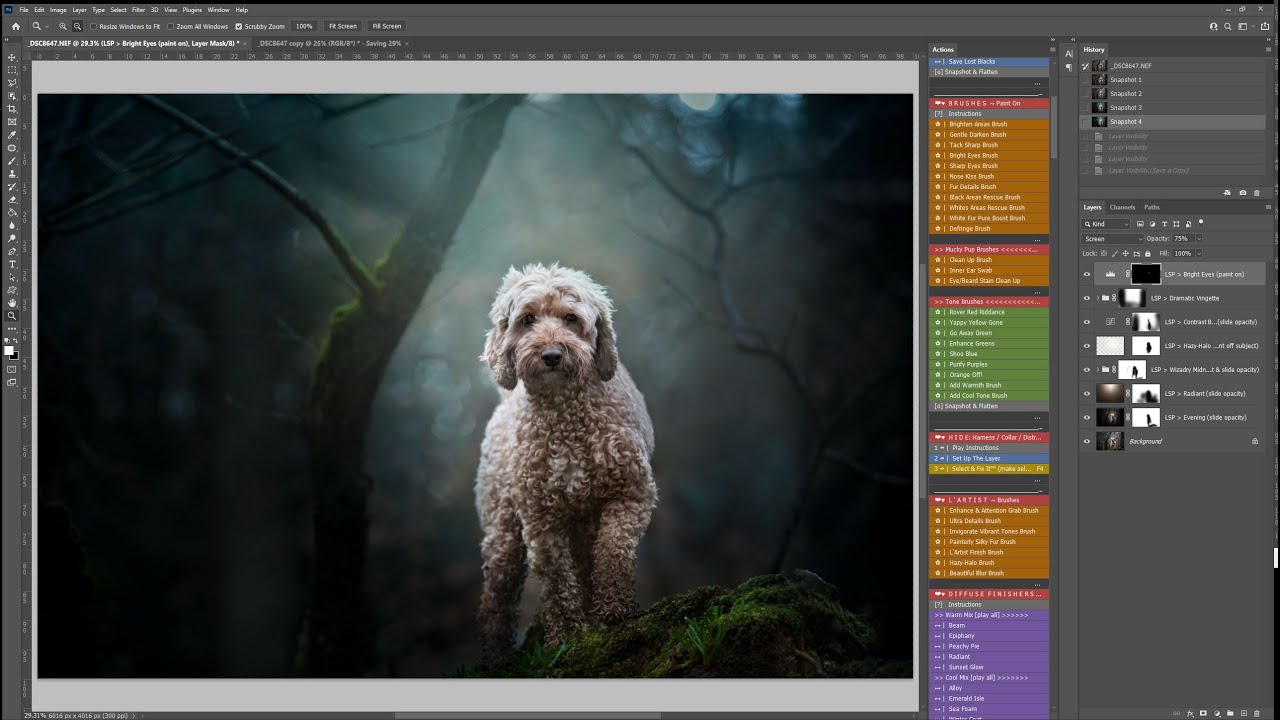Expand the LSP > Wizadry Midnight group

click(x=1097, y=370)
